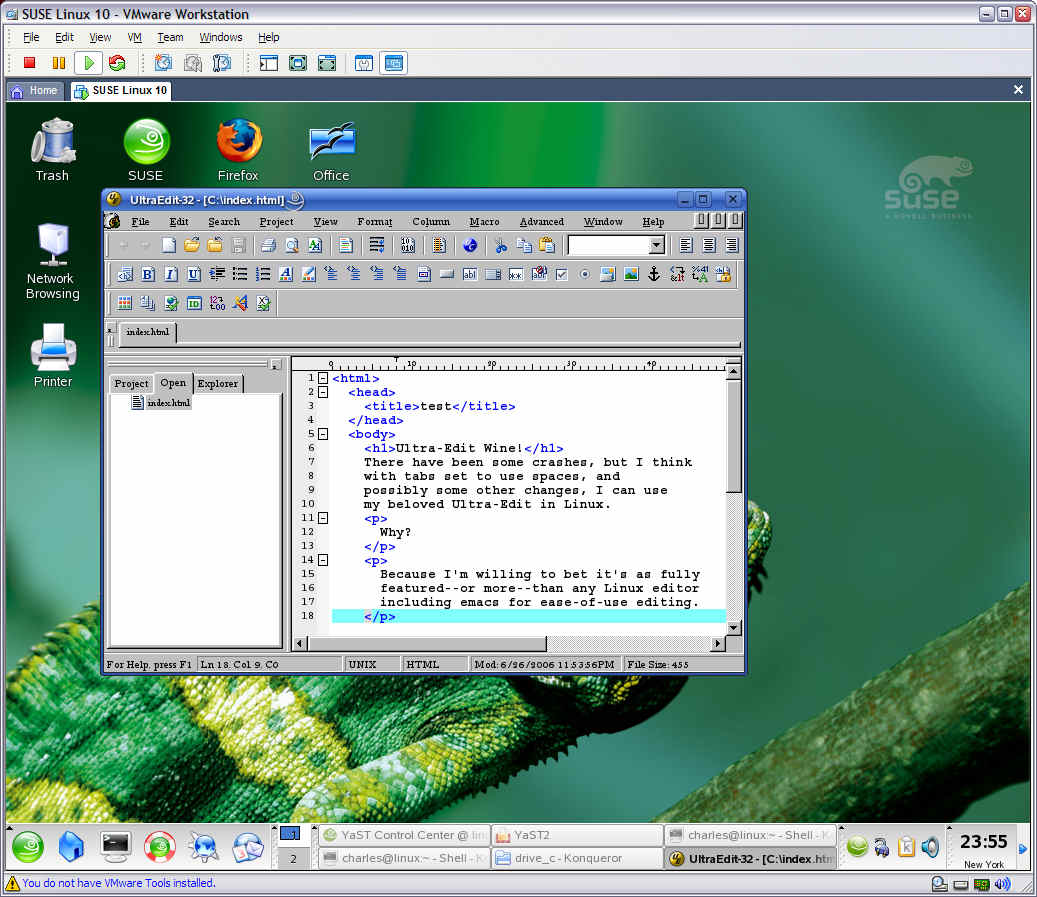Image resolution: width=1037 pixels, height=897 pixels.
Task: Click VMware Suspend pause button
Action: click(x=59, y=63)
